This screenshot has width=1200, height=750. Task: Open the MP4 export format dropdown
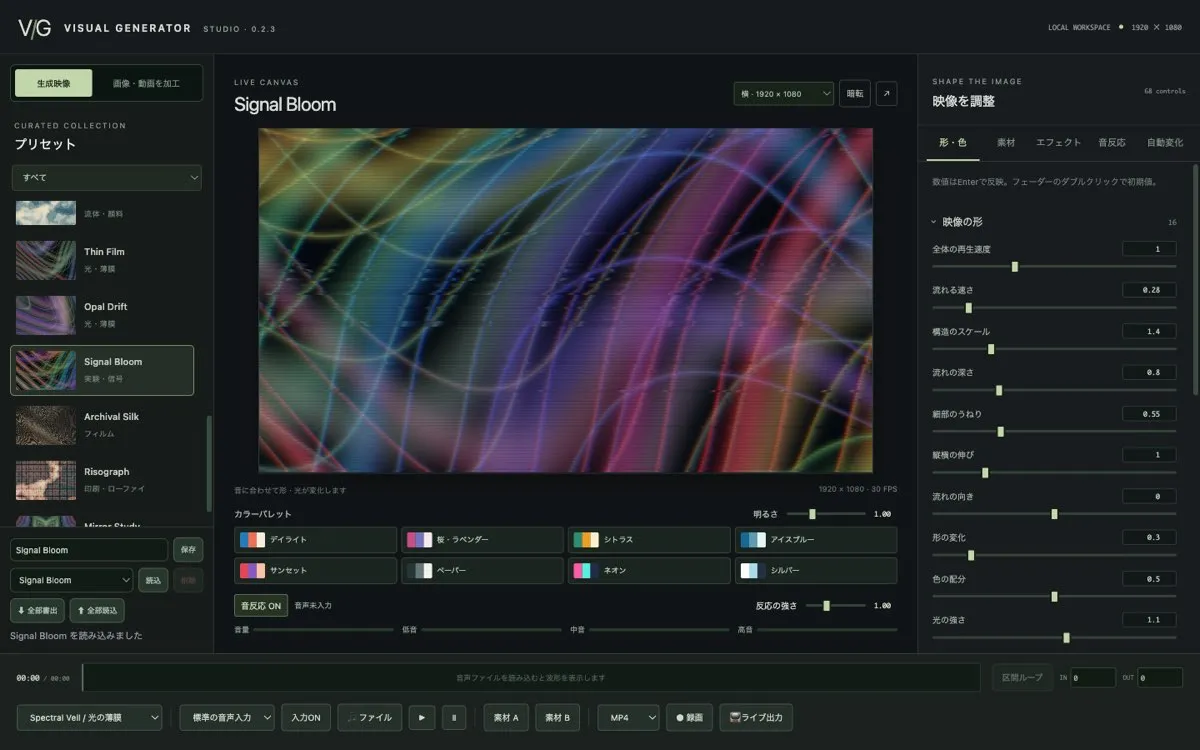click(x=629, y=717)
